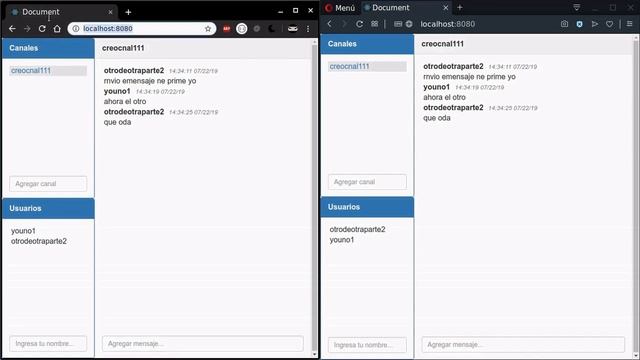The height and width of the screenshot is (360, 640).
Task: Minimize the left Chrome window
Action: tap(280, 11)
